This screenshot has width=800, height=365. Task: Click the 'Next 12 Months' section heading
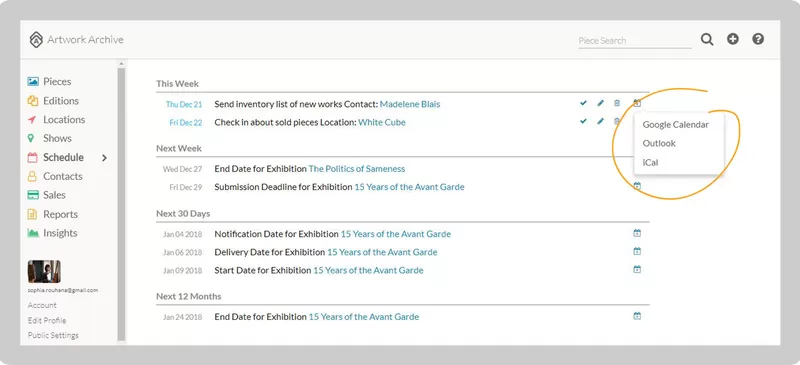click(x=189, y=297)
